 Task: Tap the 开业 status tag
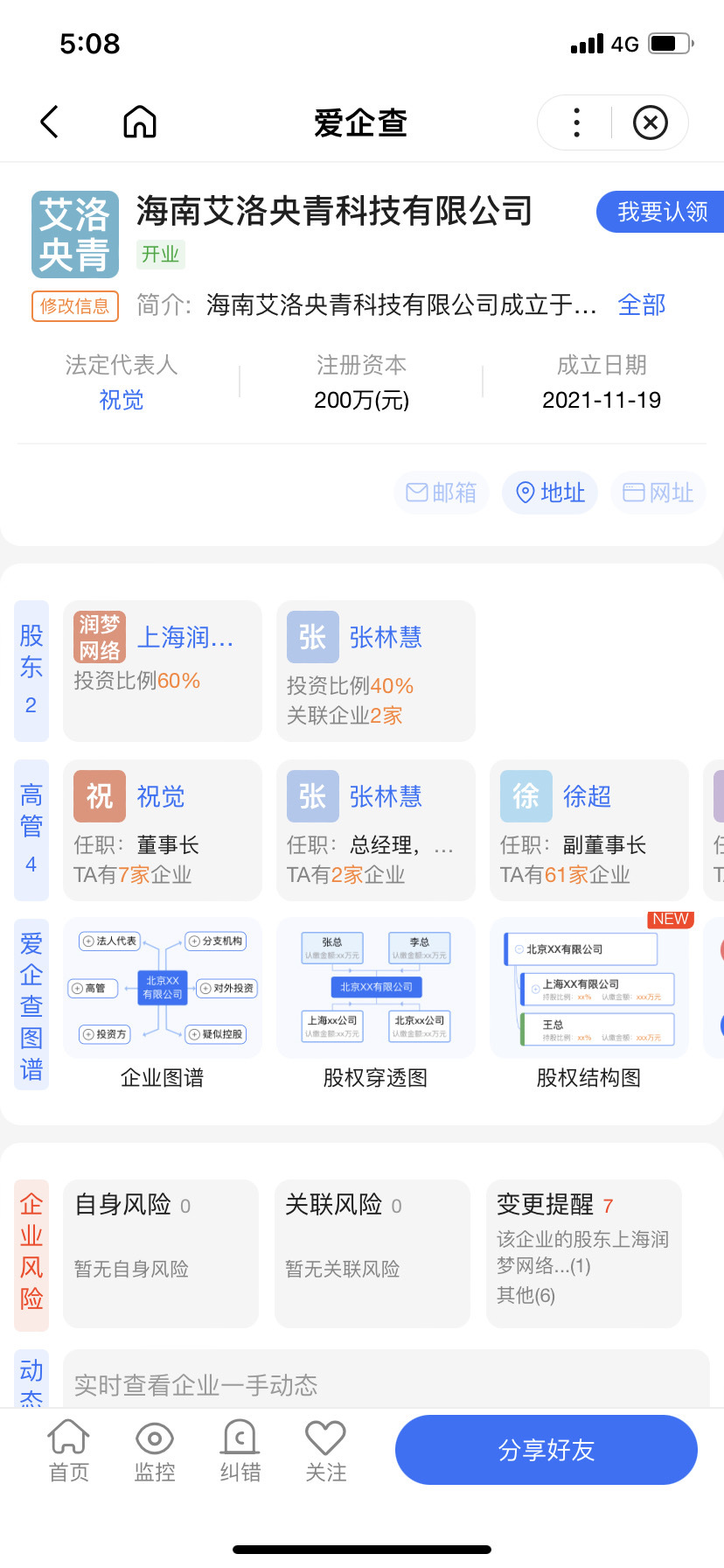(x=161, y=255)
